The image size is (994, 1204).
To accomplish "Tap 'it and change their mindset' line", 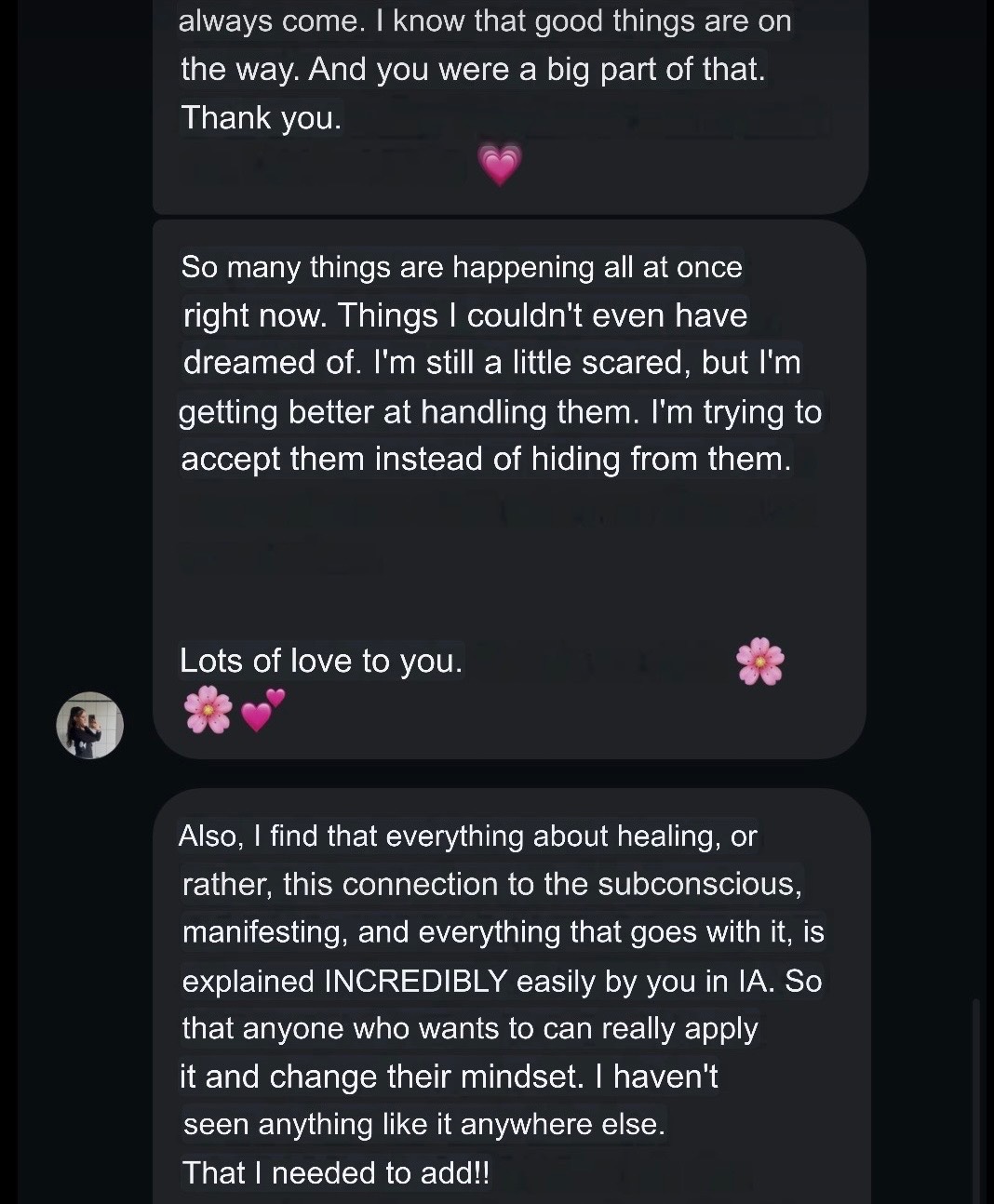I will (449, 1077).
